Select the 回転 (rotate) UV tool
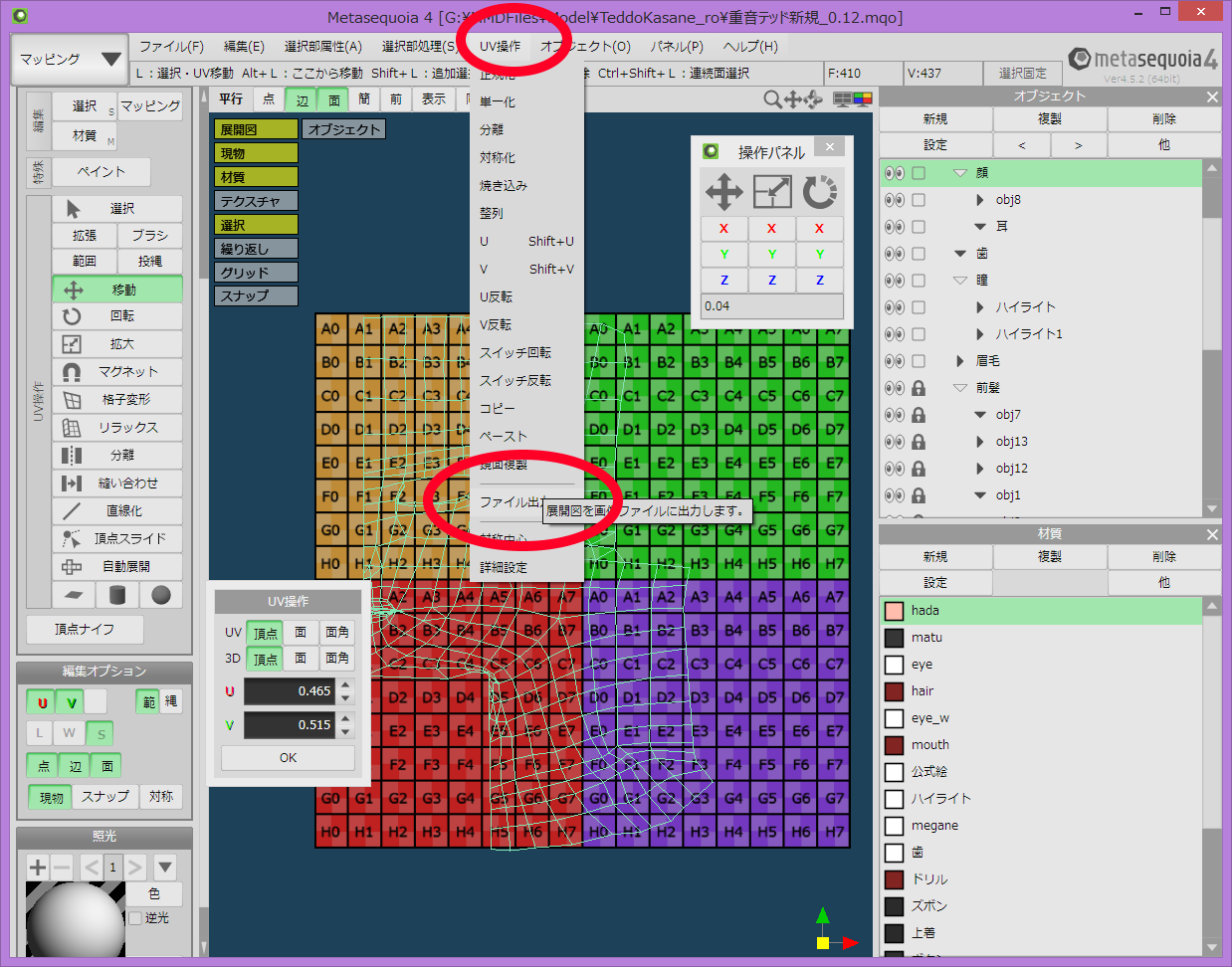 tap(117, 316)
